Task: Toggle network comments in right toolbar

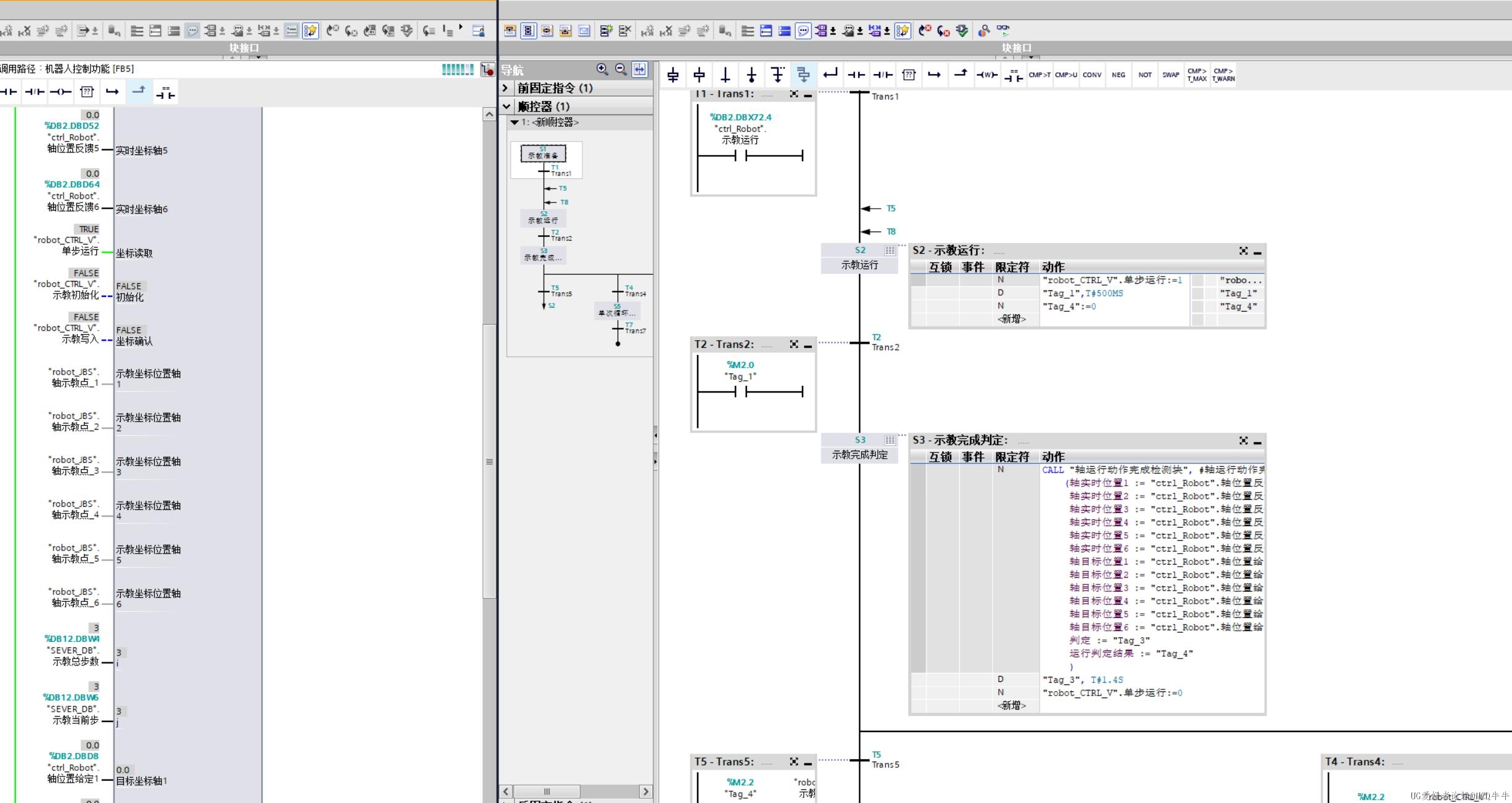Action: [803, 30]
